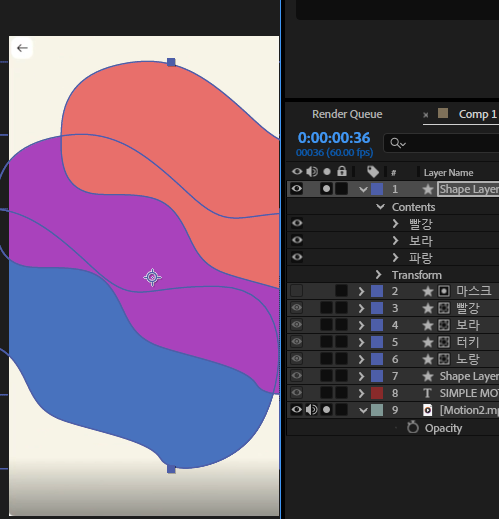
Task: Collapse the Contents group
Action: pyautogui.click(x=380, y=207)
